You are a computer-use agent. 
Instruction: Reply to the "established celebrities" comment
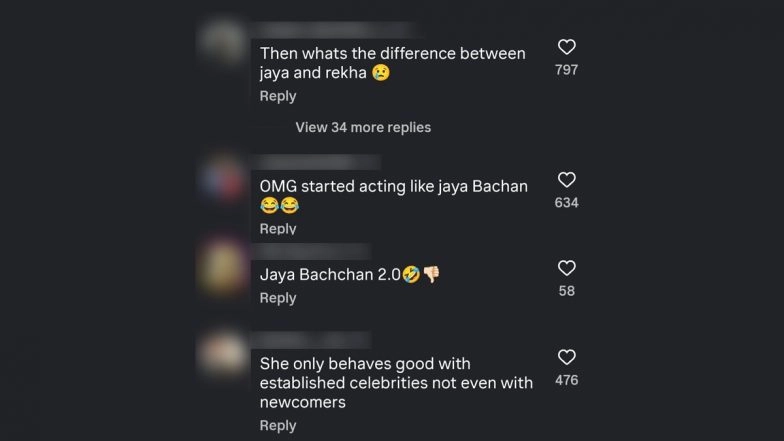[278, 425]
